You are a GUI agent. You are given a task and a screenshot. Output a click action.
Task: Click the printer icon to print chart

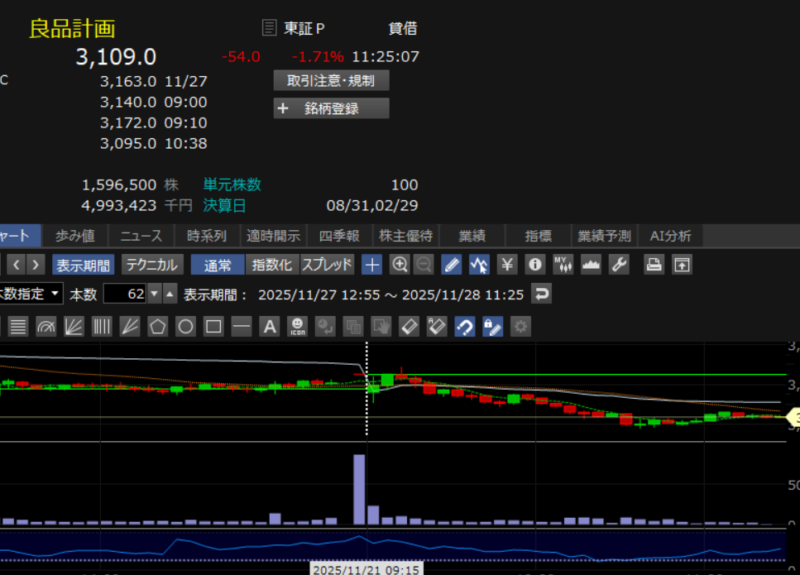pyautogui.click(x=653, y=265)
